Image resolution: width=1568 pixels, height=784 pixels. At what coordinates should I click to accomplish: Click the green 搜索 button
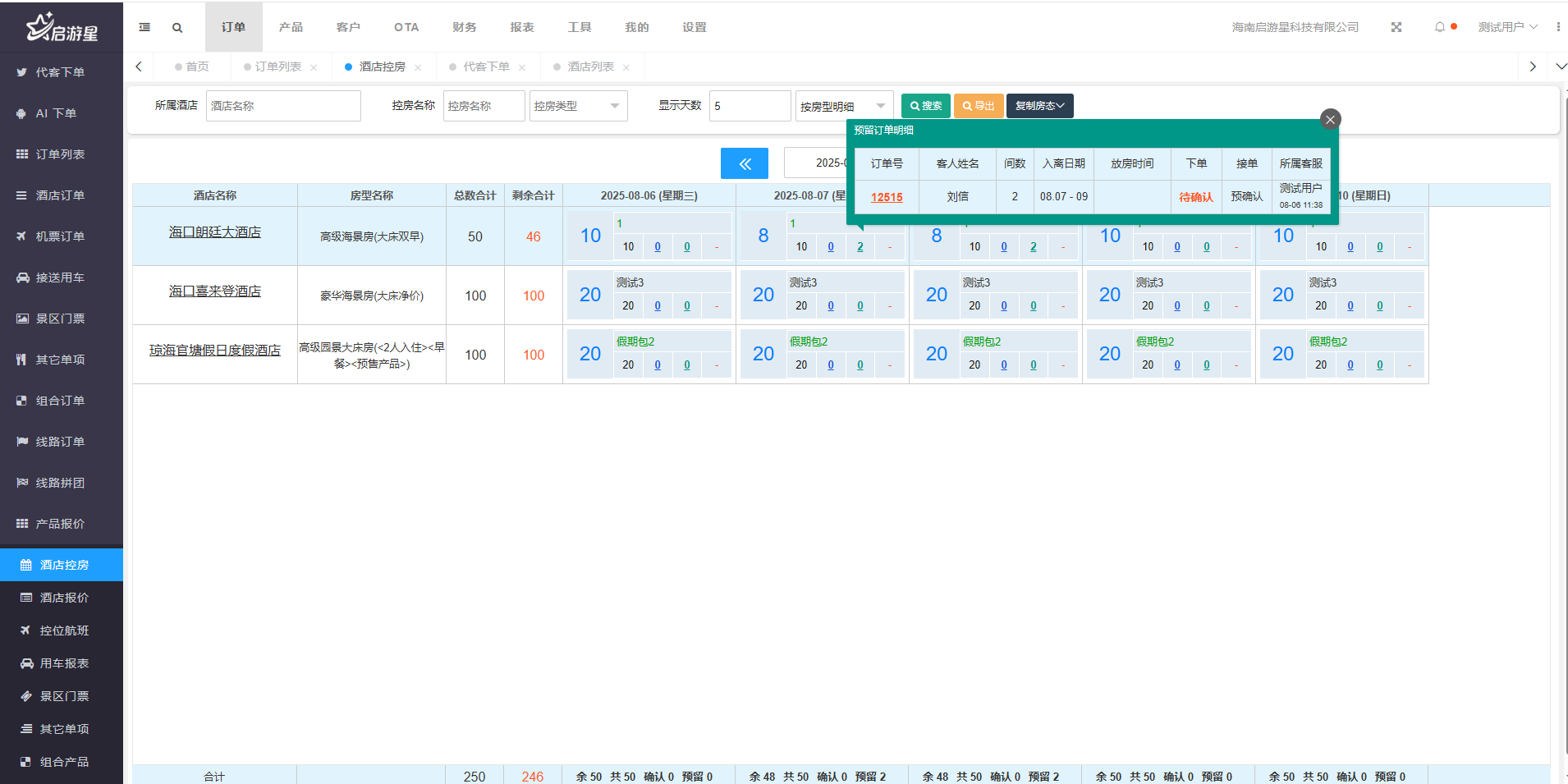tap(925, 106)
